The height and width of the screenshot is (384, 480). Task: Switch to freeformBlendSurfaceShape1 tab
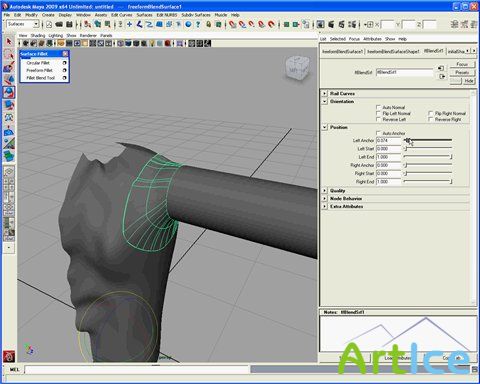coord(393,52)
